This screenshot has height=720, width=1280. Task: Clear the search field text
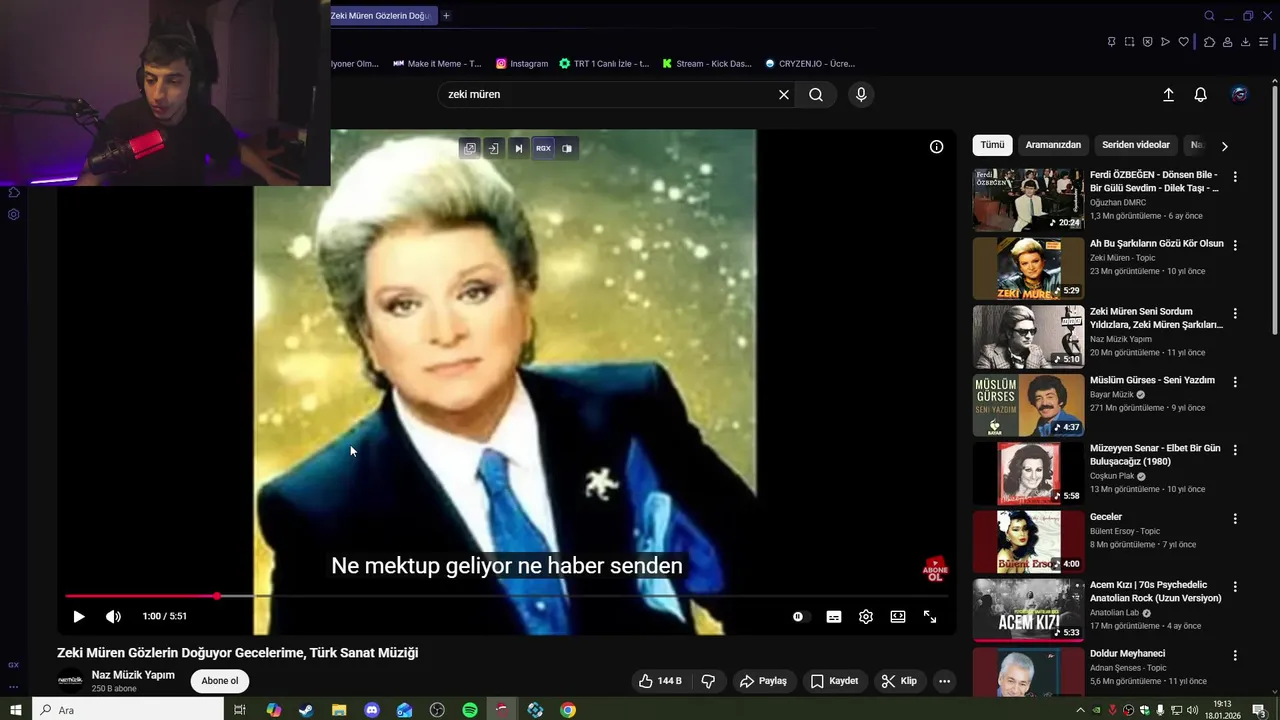(784, 94)
